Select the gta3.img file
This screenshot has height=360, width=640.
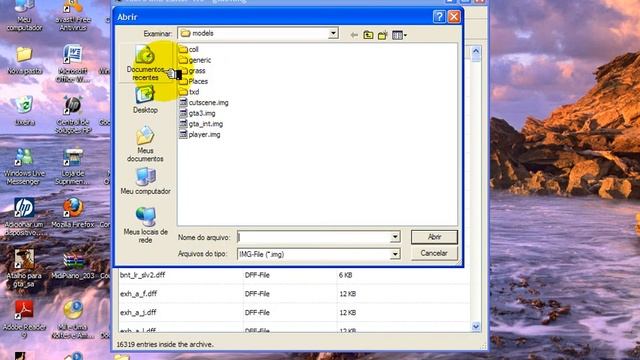tap(197, 113)
